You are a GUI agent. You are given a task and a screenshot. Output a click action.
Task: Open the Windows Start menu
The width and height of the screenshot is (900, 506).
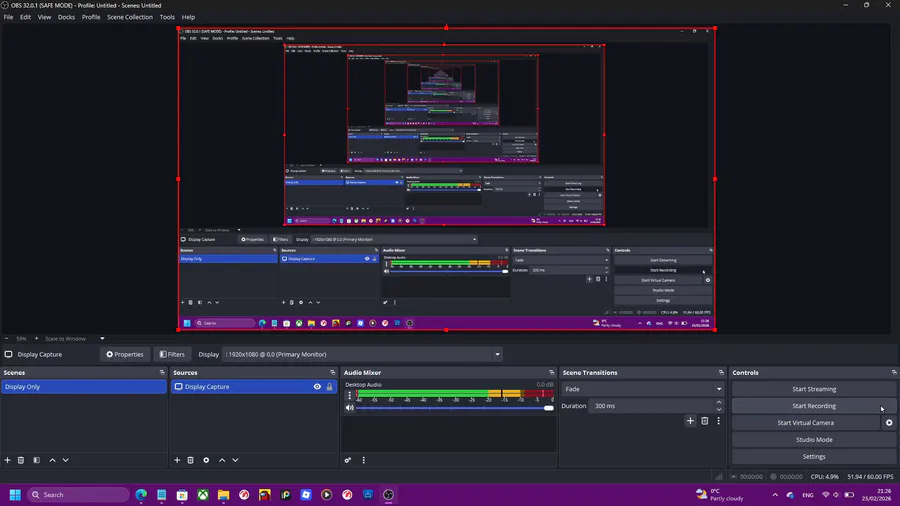tap(15, 495)
